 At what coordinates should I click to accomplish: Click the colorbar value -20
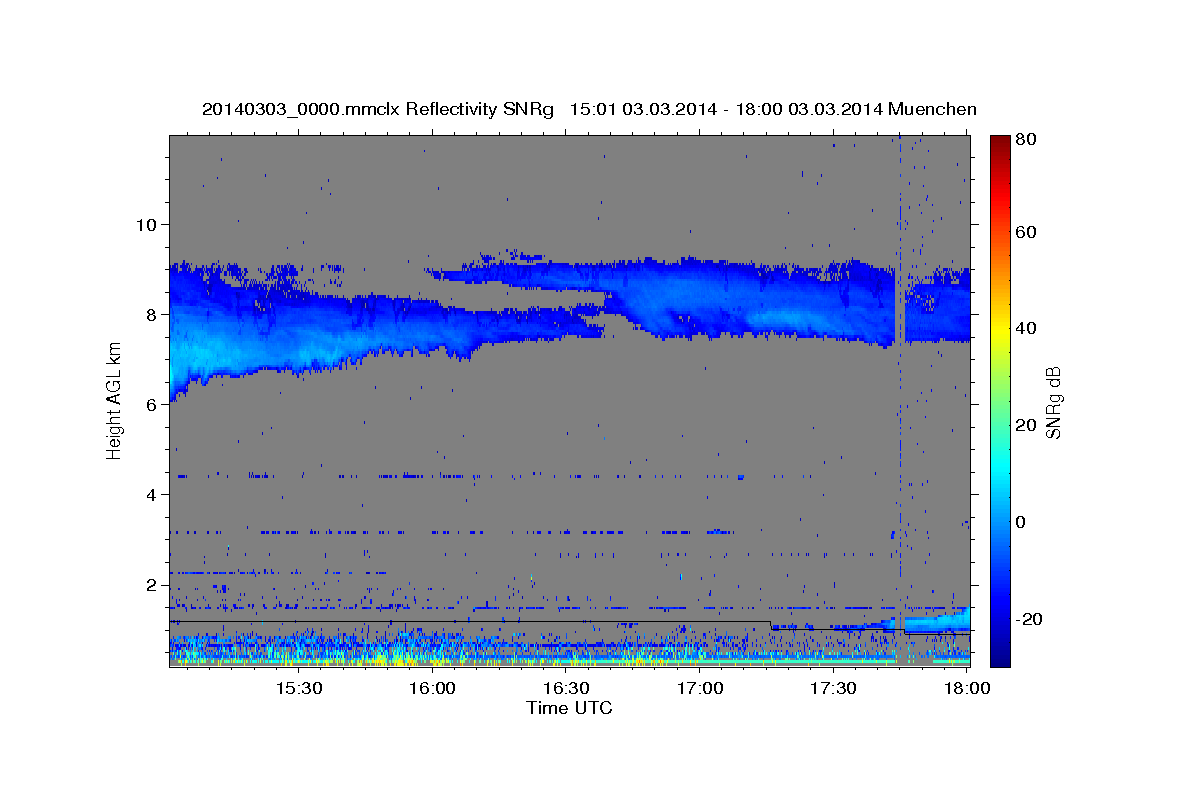click(1030, 619)
